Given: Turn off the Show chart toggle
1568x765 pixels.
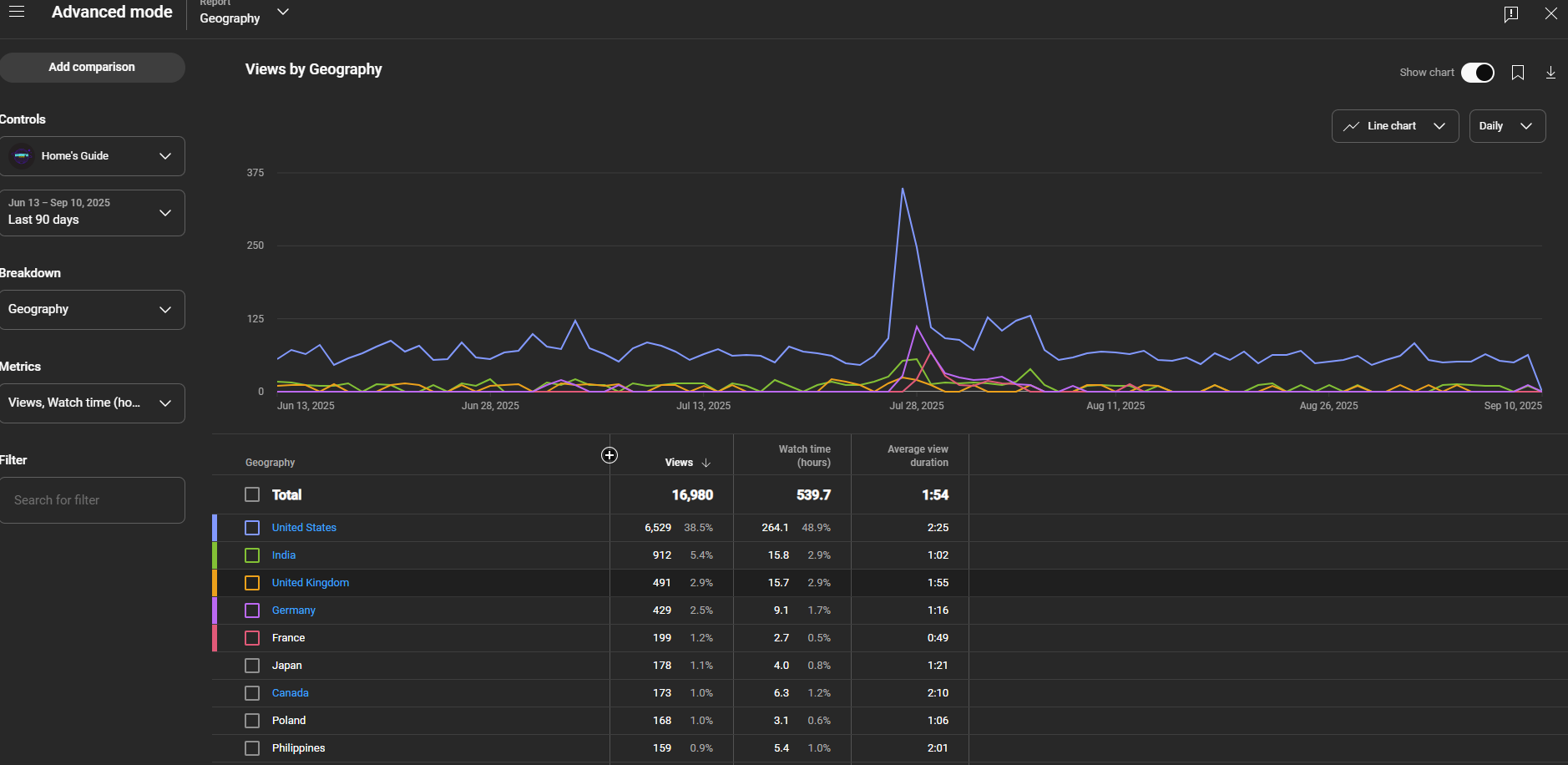Looking at the screenshot, I should coord(1478,73).
